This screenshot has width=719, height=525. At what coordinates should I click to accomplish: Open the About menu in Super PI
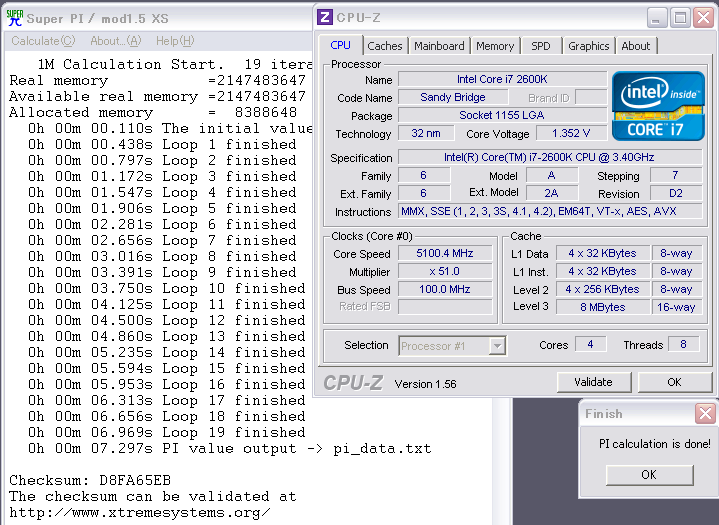[116, 41]
